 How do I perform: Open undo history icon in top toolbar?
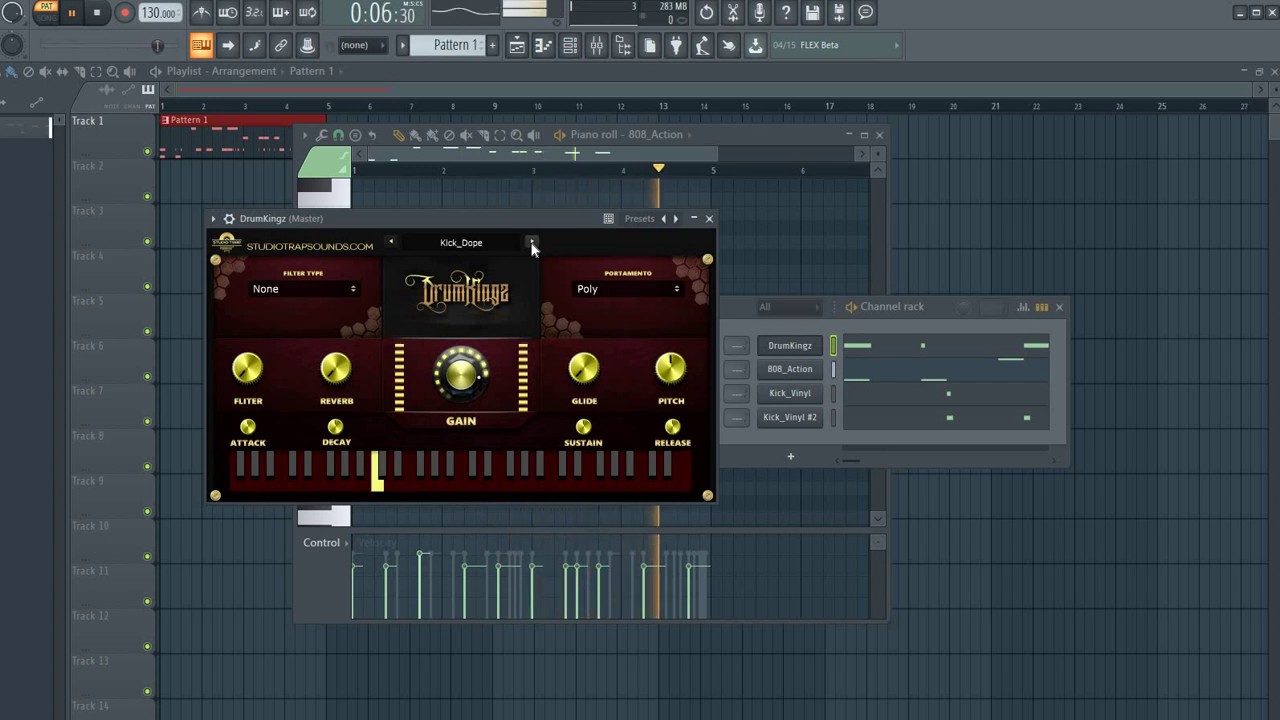pyautogui.click(x=706, y=13)
